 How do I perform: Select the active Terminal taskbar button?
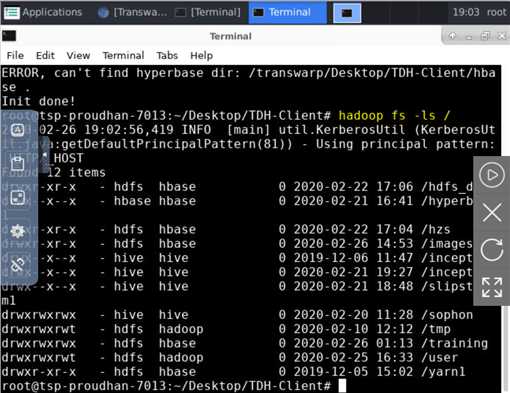pos(287,12)
